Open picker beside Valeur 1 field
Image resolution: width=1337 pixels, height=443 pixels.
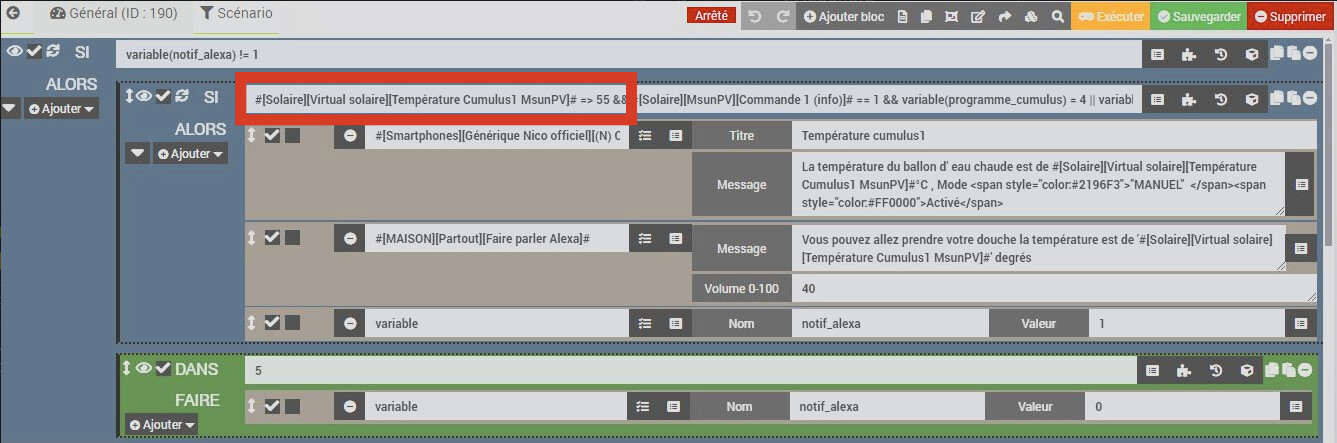pos(1300,323)
